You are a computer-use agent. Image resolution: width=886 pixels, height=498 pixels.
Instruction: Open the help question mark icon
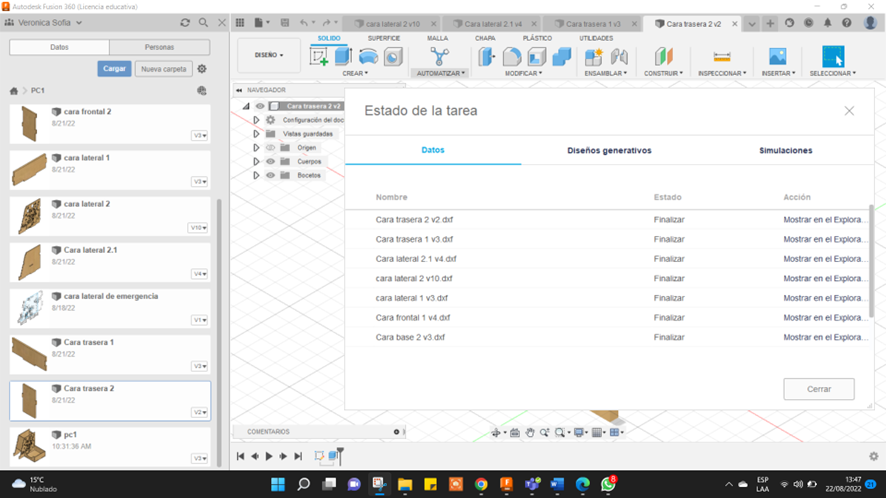(846, 23)
